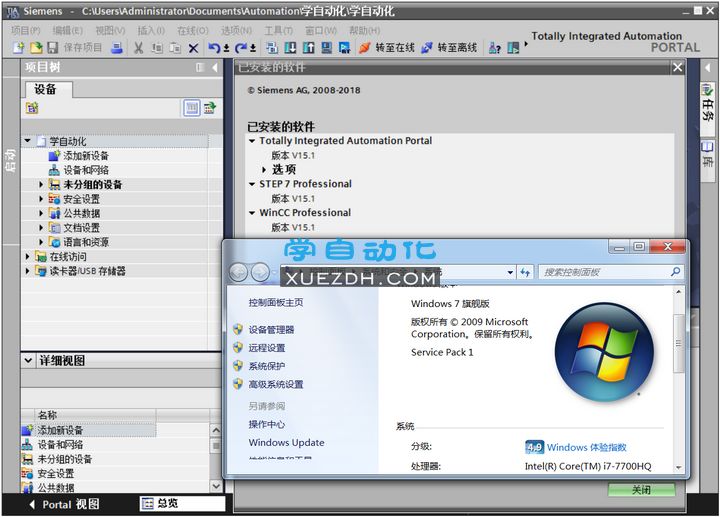Expand the 选项 node under TIA Portal
720x517 pixels.
pyautogui.click(x=264, y=169)
